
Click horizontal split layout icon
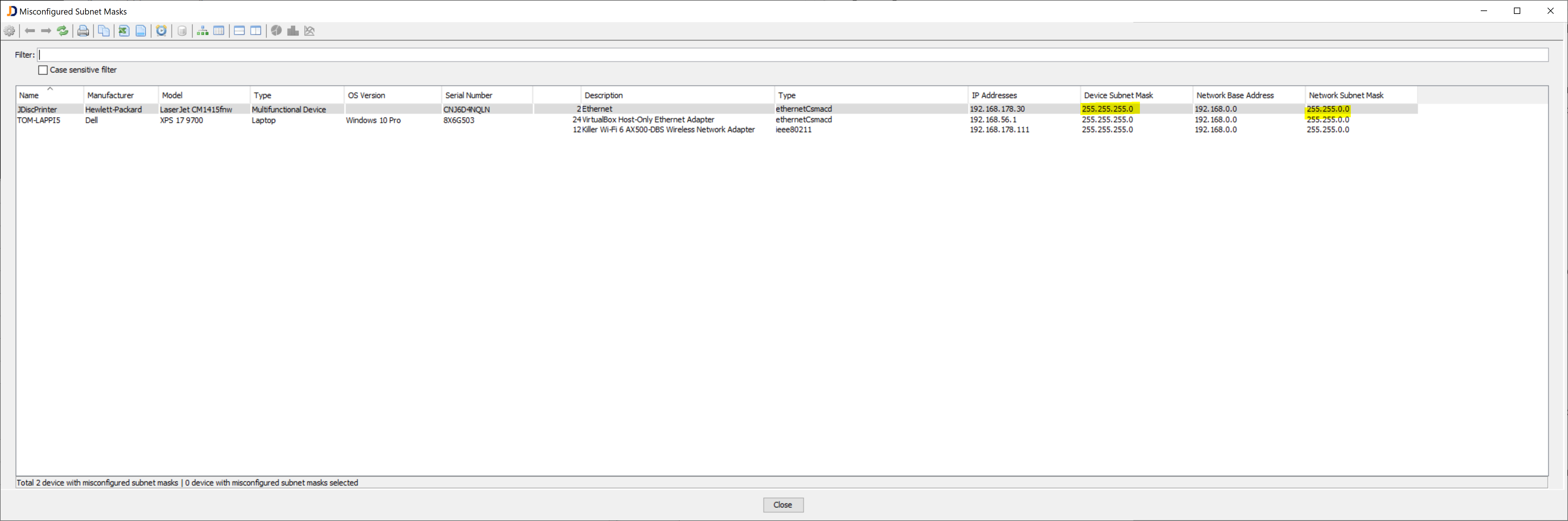pyautogui.click(x=239, y=30)
